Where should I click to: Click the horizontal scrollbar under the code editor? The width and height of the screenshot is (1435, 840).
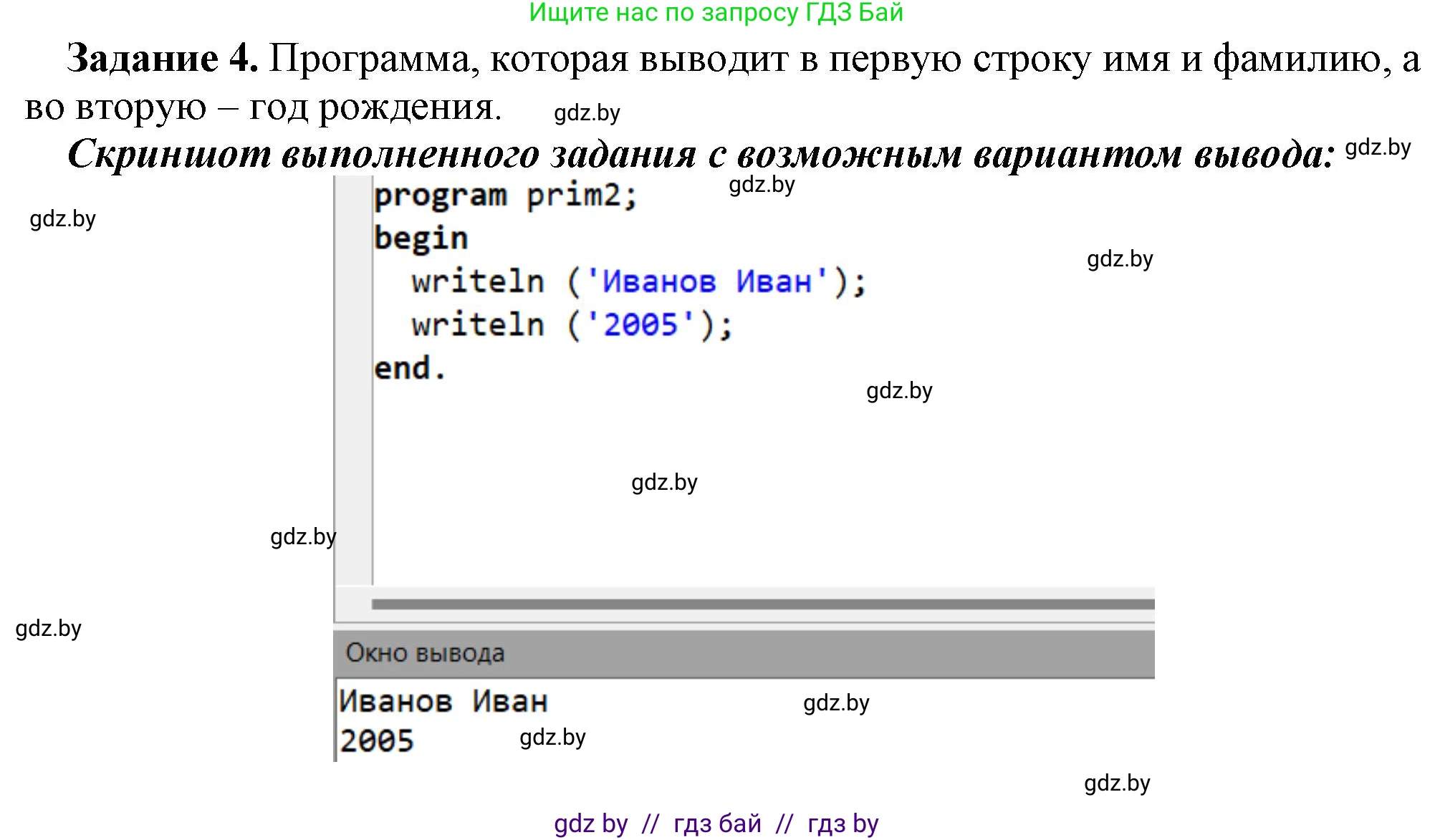[762, 604]
